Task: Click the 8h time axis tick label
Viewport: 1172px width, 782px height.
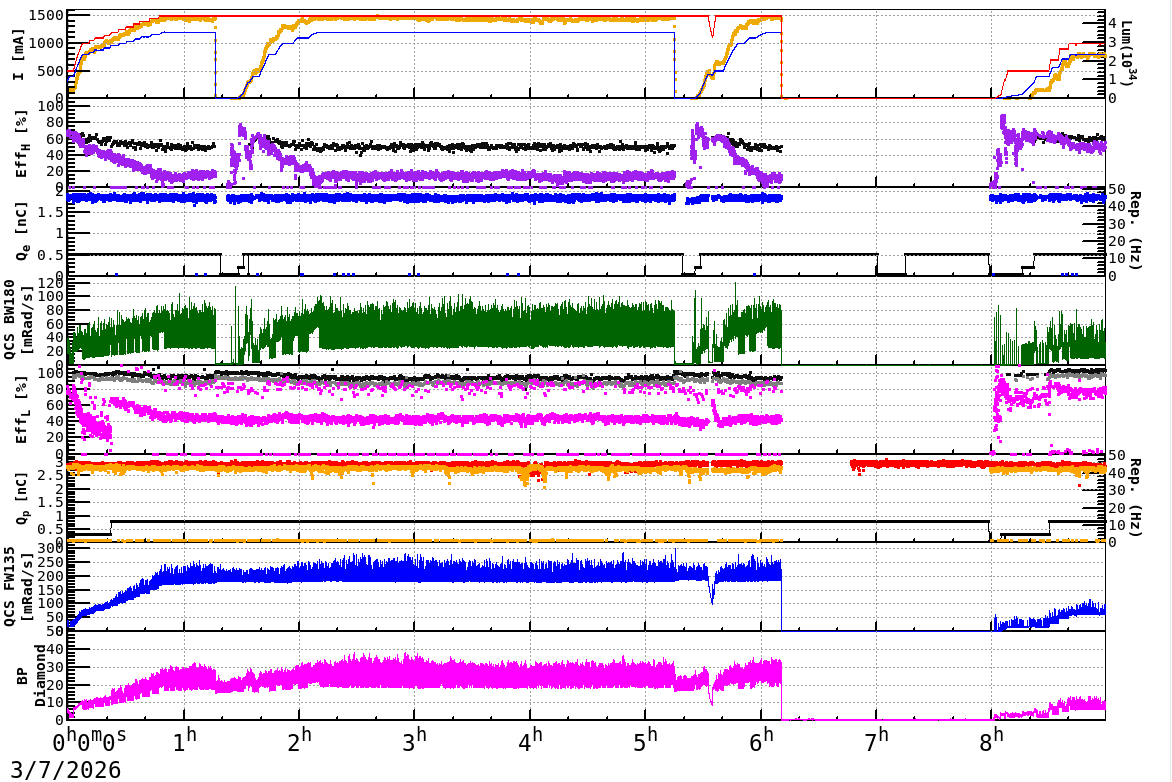Action: 992,740
